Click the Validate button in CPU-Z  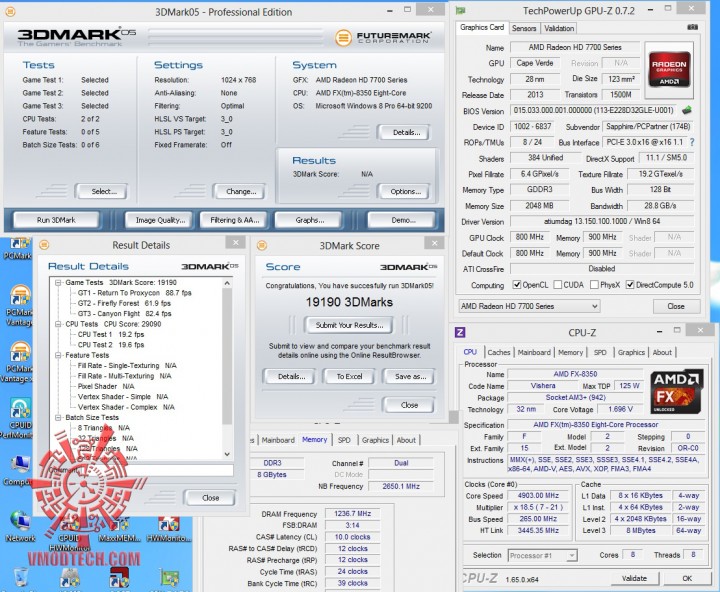pyautogui.click(x=634, y=578)
